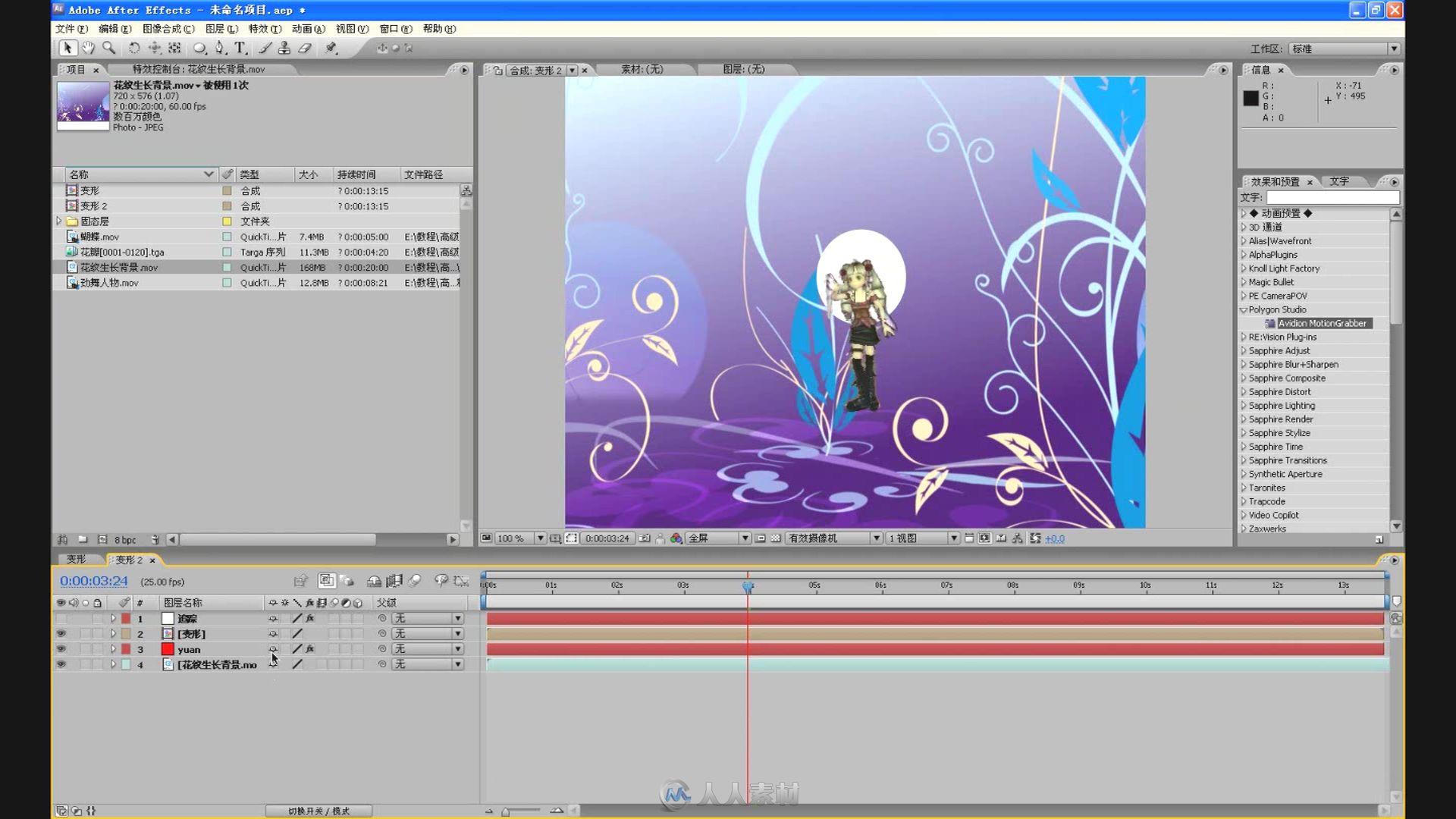This screenshot has height=819, width=1456.
Task: Click the frame blending enable icon
Action: [394, 581]
